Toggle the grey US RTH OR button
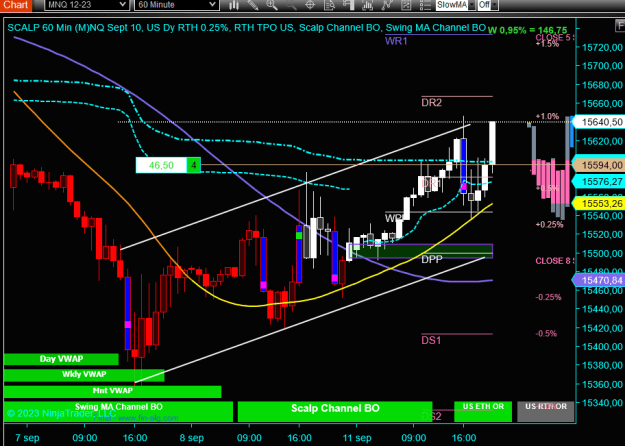Viewport: 625px width, 446px height. pos(545,411)
